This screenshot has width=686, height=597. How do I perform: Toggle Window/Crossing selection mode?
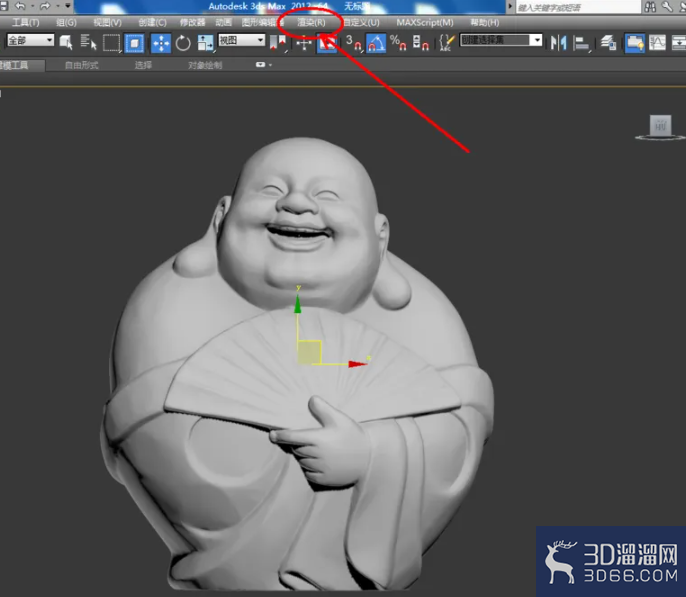coord(134,43)
